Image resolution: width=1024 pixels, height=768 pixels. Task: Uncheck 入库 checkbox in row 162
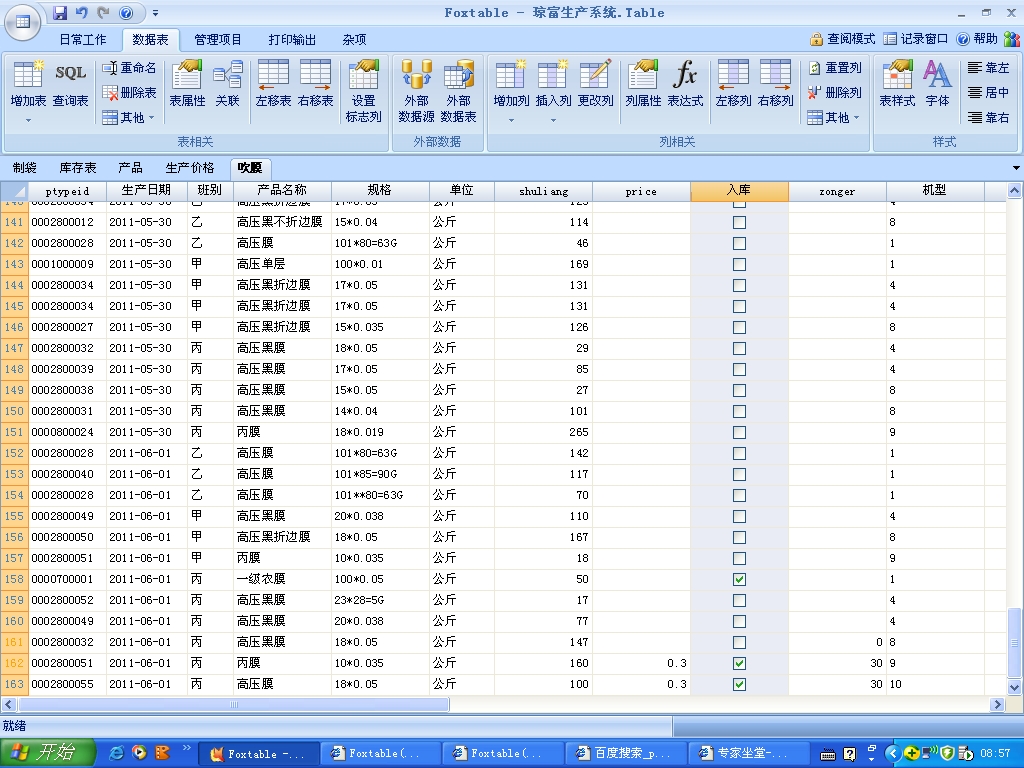pos(739,664)
